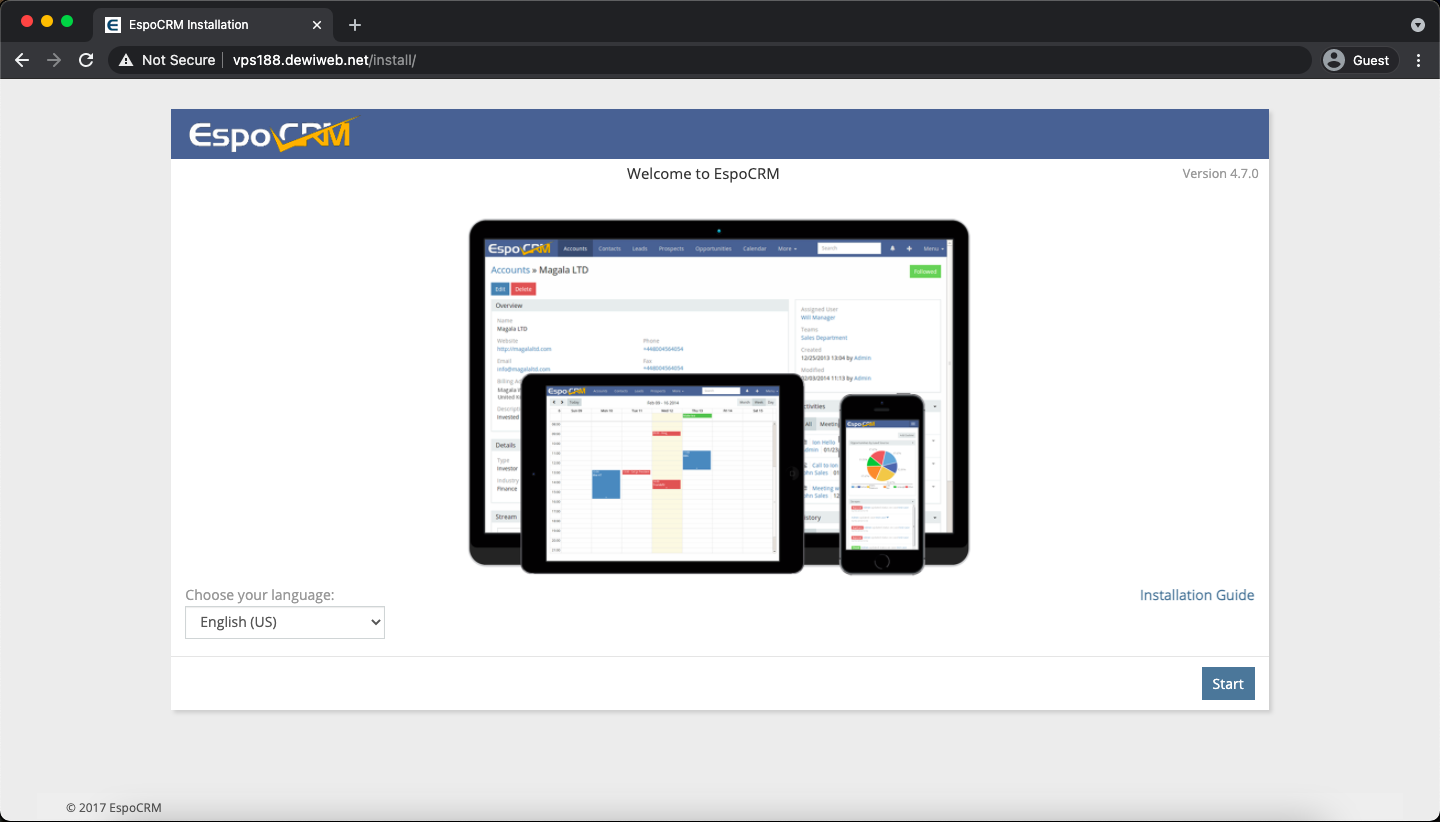Click the macOS yellow minimize window button
This screenshot has height=822, width=1440.
(47, 21)
